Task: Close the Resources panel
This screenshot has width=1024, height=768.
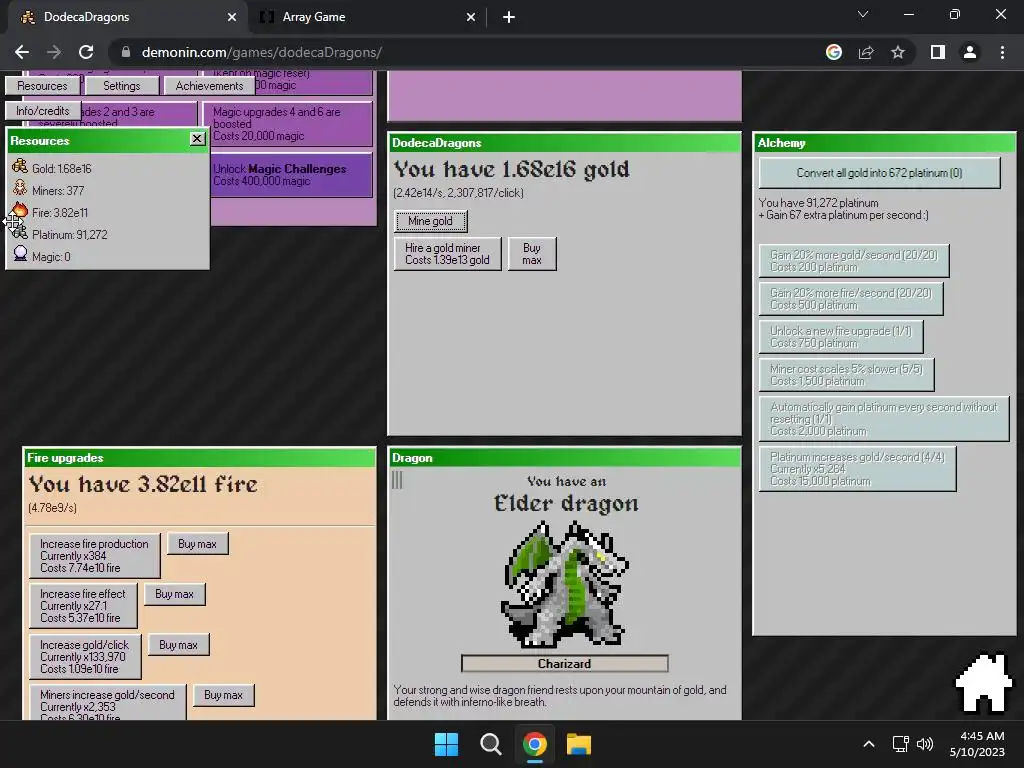Action: 197,138
